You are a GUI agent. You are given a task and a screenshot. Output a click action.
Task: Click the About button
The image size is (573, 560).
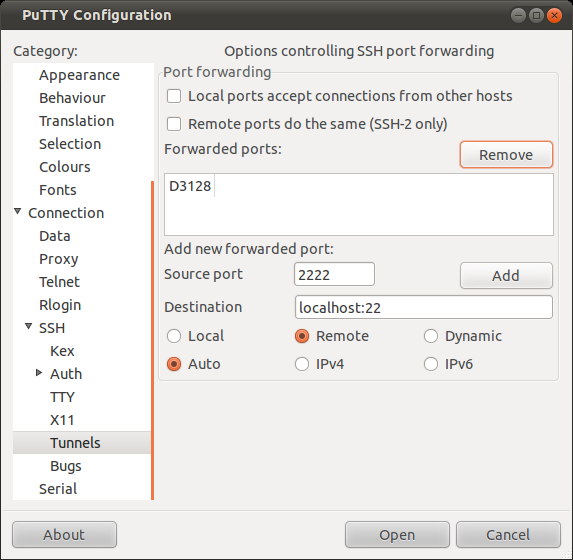pyautogui.click(x=64, y=535)
